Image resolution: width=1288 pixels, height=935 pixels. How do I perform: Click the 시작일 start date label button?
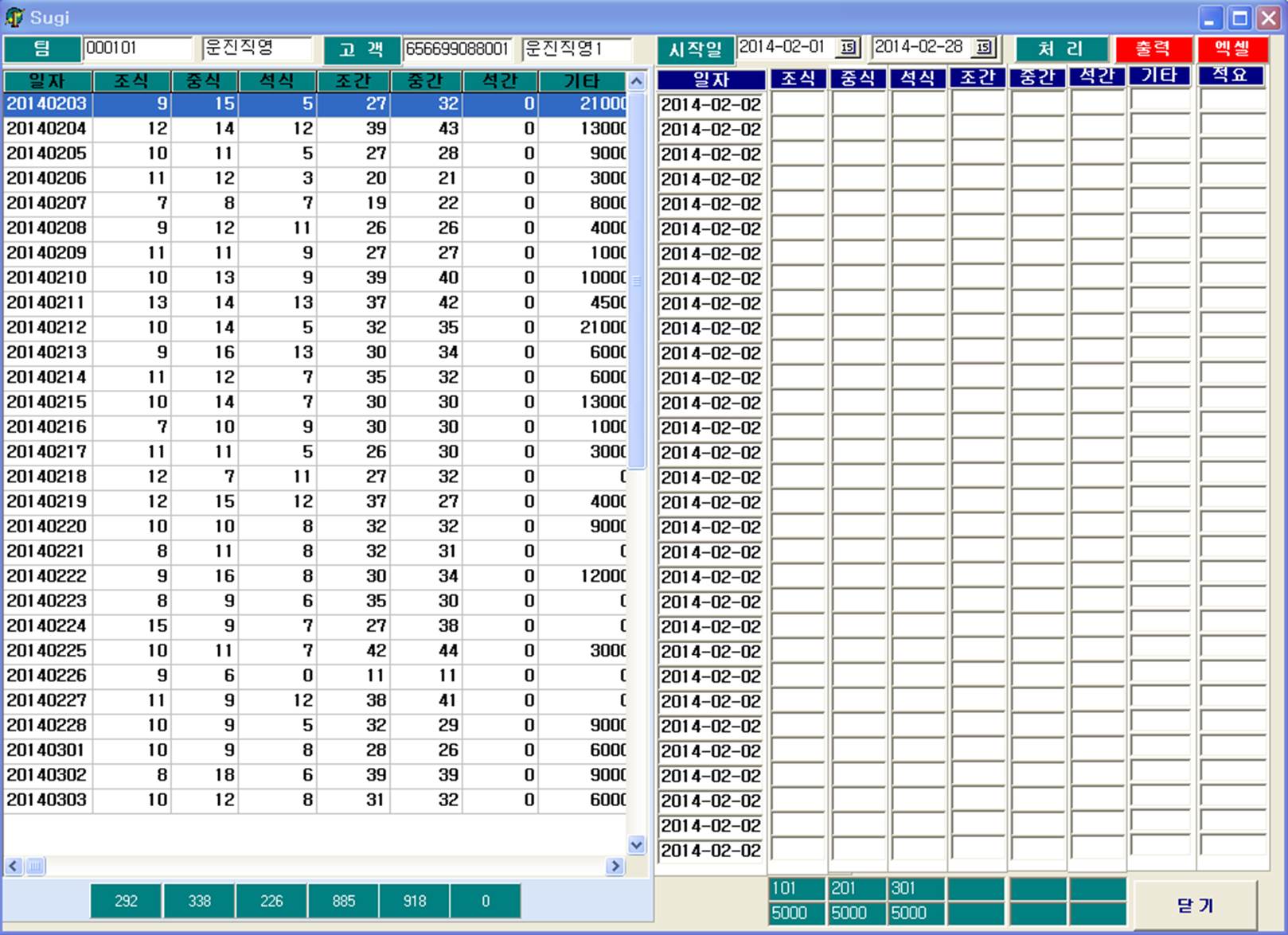695,49
